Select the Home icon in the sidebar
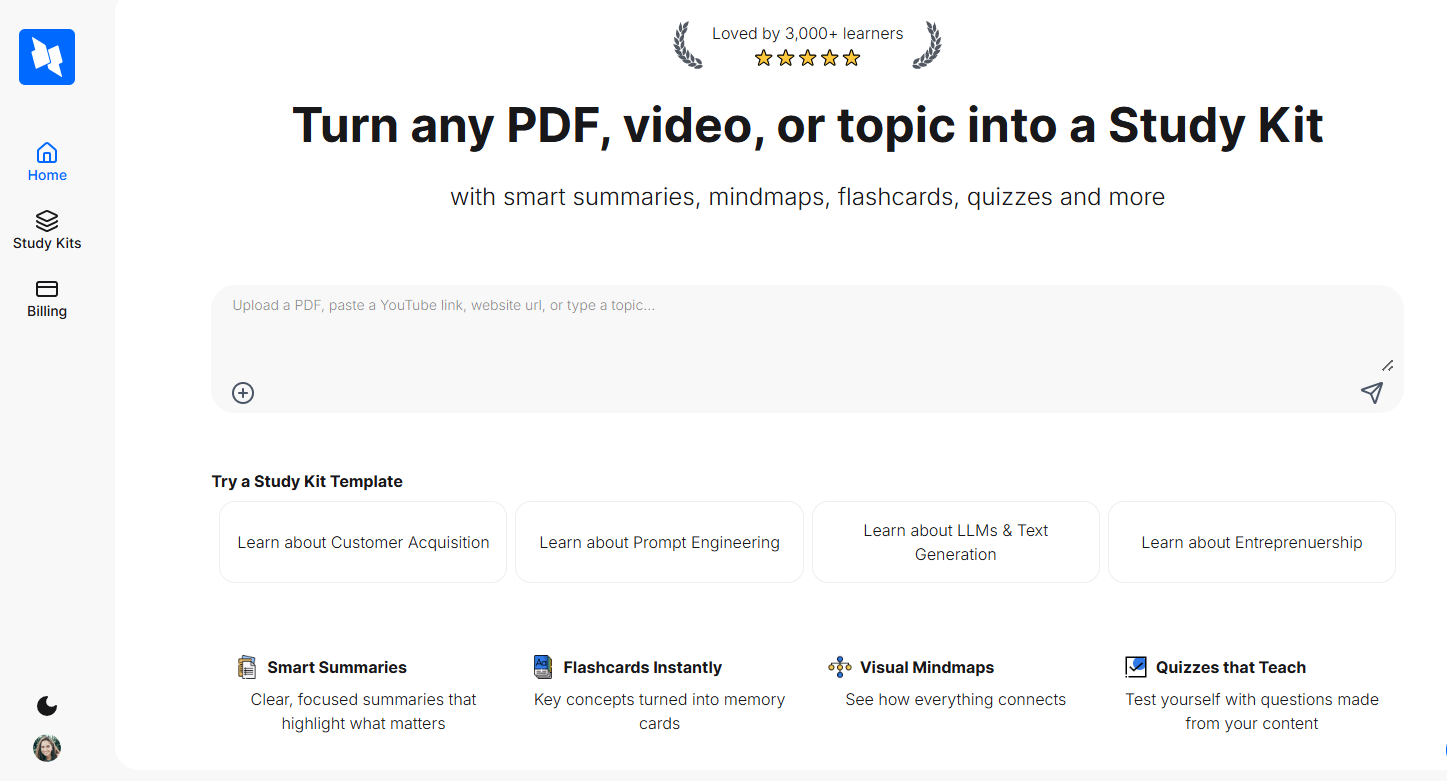Screen dimensions: 1447x781 pos(47,151)
